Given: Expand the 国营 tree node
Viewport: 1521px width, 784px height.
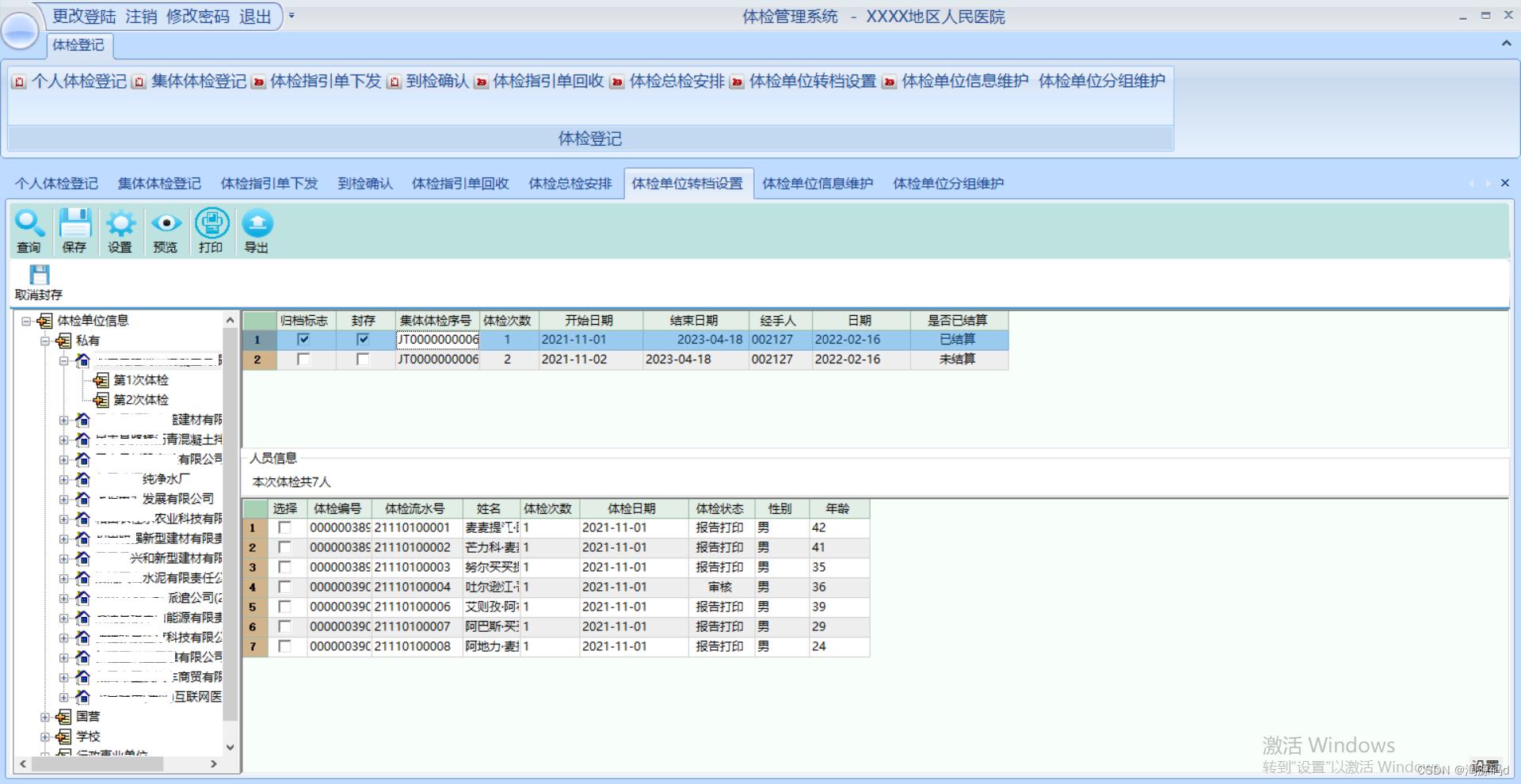Looking at the screenshot, I should [x=45, y=717].
